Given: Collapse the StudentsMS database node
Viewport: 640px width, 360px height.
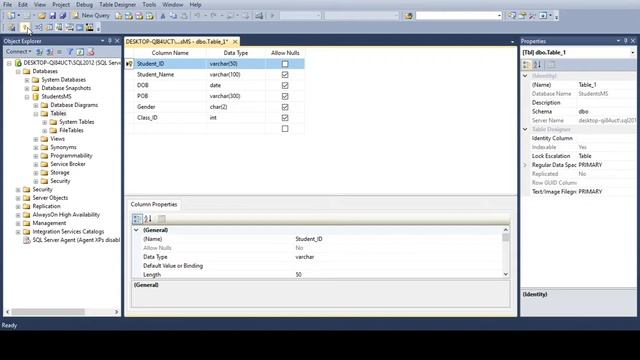Looking at the screenshot, I should (x=27, y=97).
